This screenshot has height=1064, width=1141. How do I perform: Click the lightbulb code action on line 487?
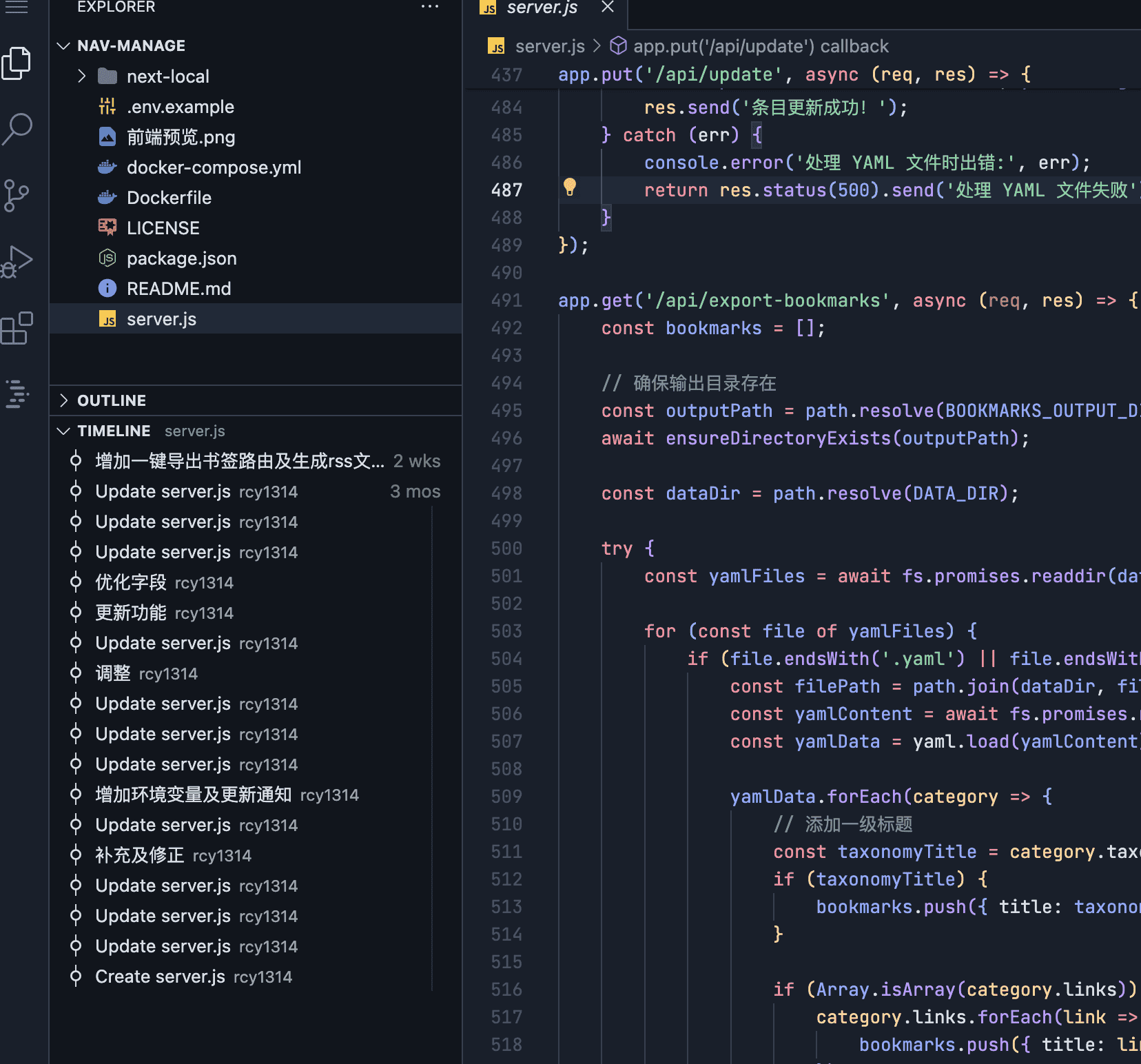[570, 187]
